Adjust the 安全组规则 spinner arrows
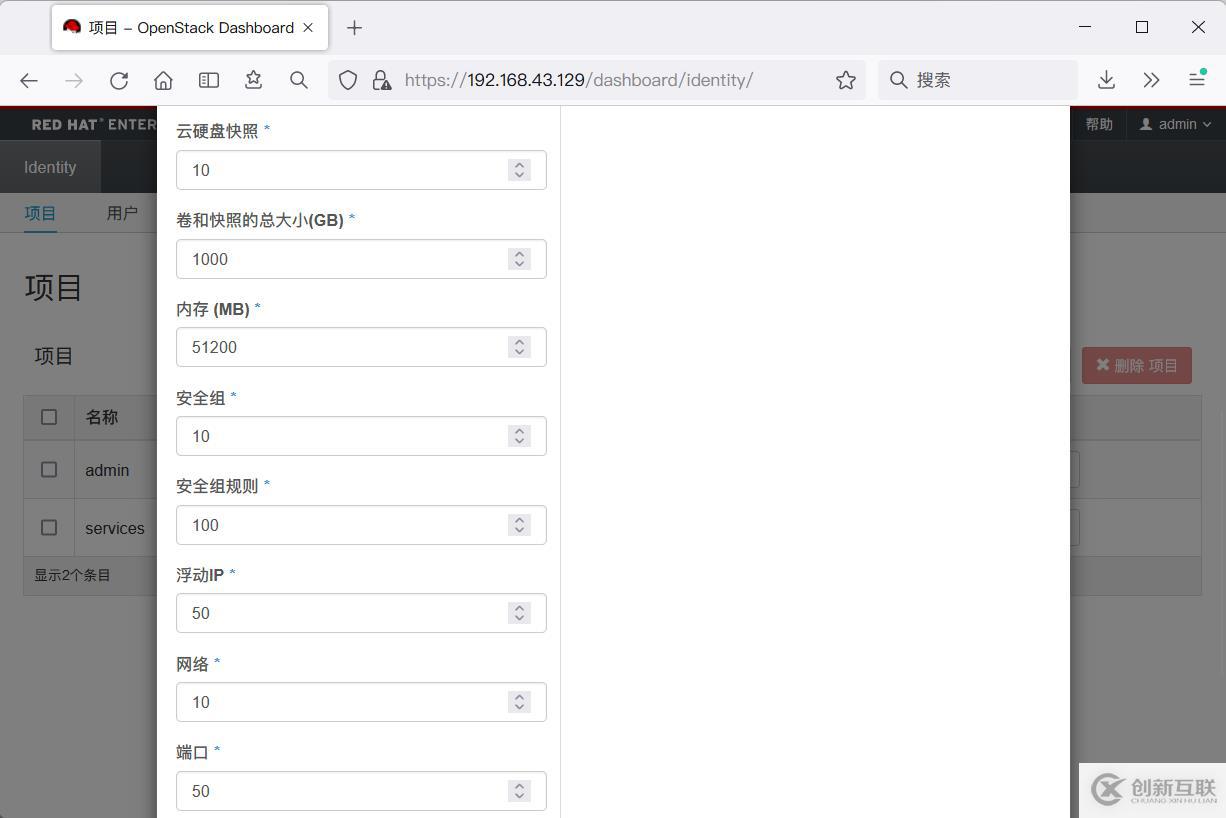 tap(519, 525)
